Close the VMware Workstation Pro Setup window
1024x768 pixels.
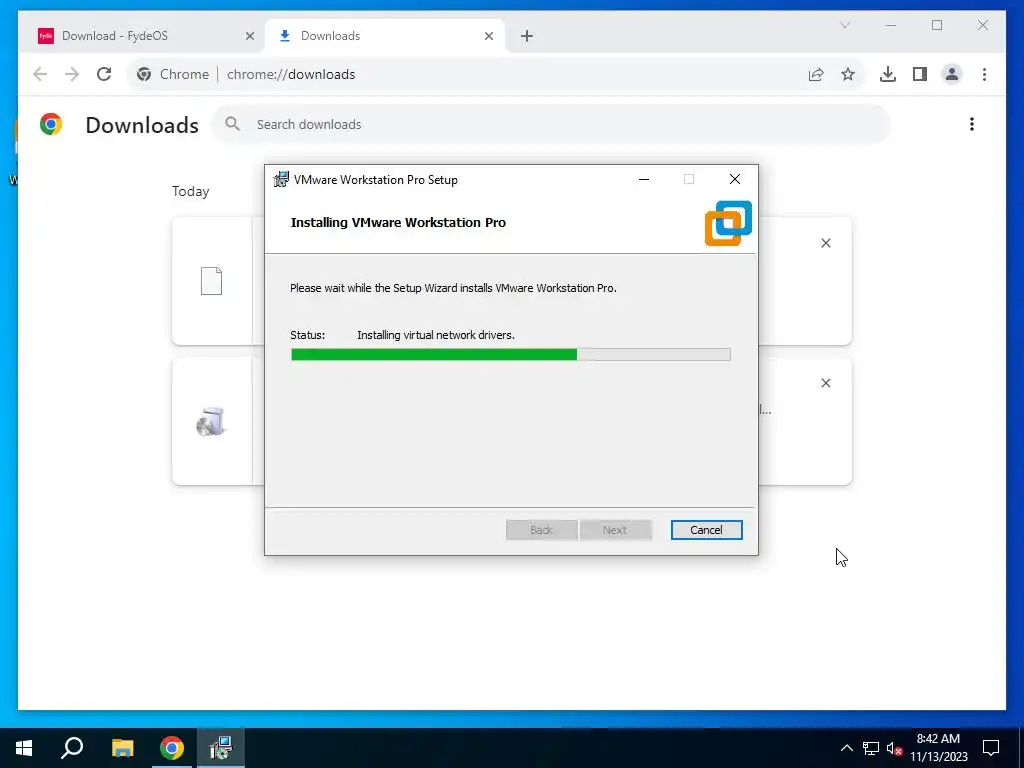click(735, 179)
